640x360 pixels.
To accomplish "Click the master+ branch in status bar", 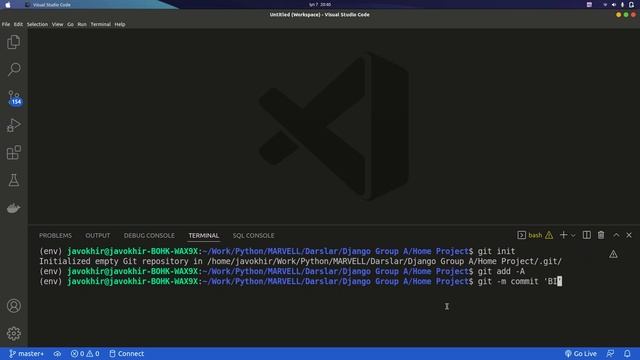I will tap(26, 353).
